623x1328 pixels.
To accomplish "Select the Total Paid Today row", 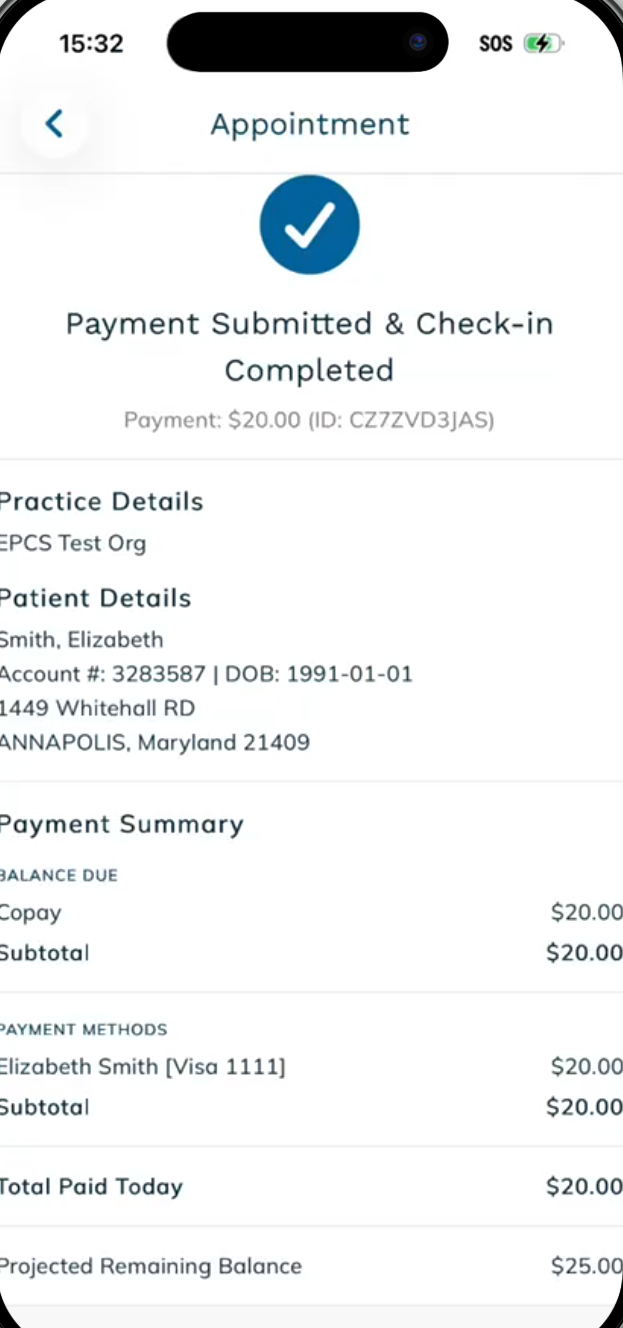I will 311,1187.
